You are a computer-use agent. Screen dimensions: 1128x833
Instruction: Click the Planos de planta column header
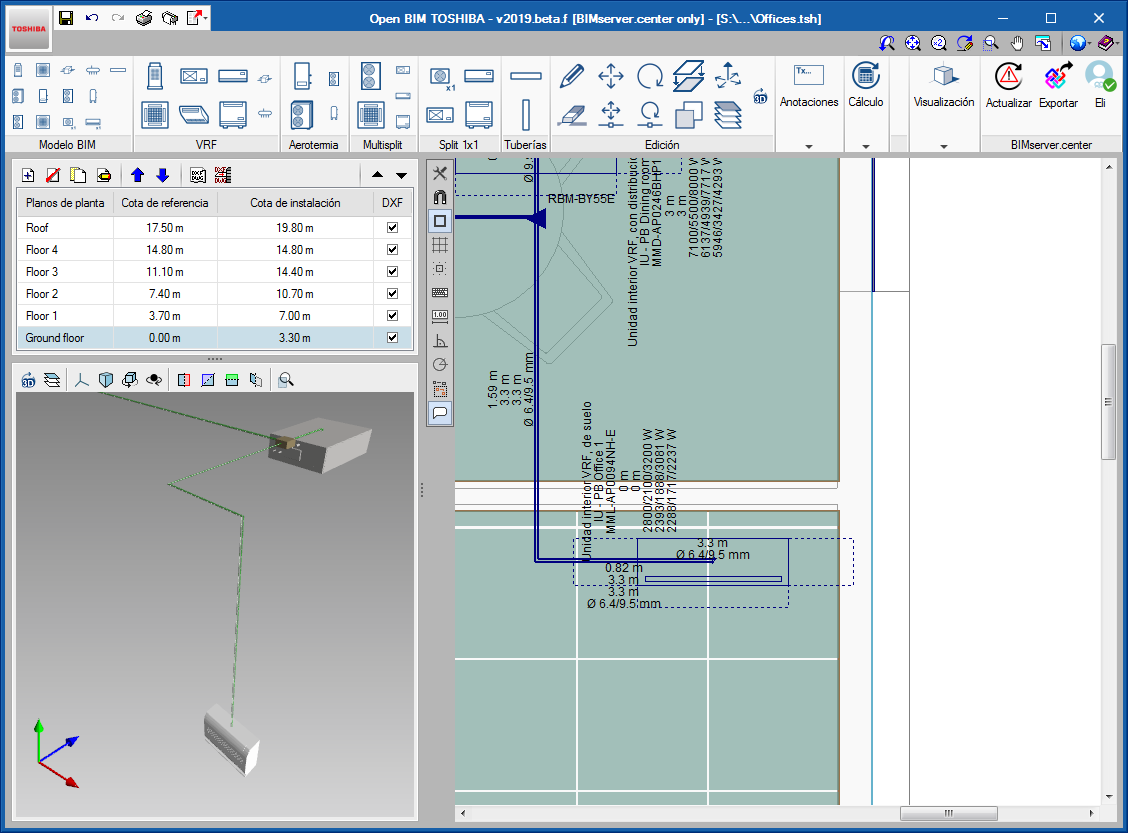point(65,203)
